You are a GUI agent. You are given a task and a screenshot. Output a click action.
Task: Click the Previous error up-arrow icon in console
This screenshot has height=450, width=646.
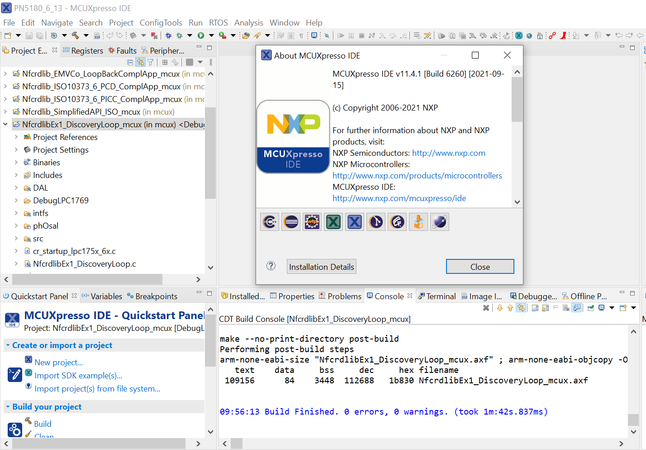510,308
